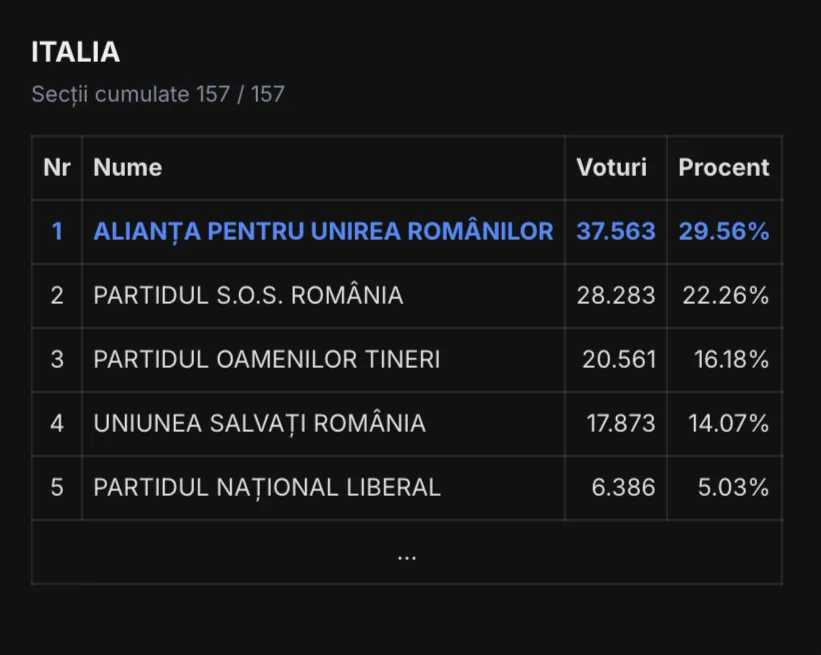Choose PARTIDUL NAȚIONAL LIBERAL row

266,488
